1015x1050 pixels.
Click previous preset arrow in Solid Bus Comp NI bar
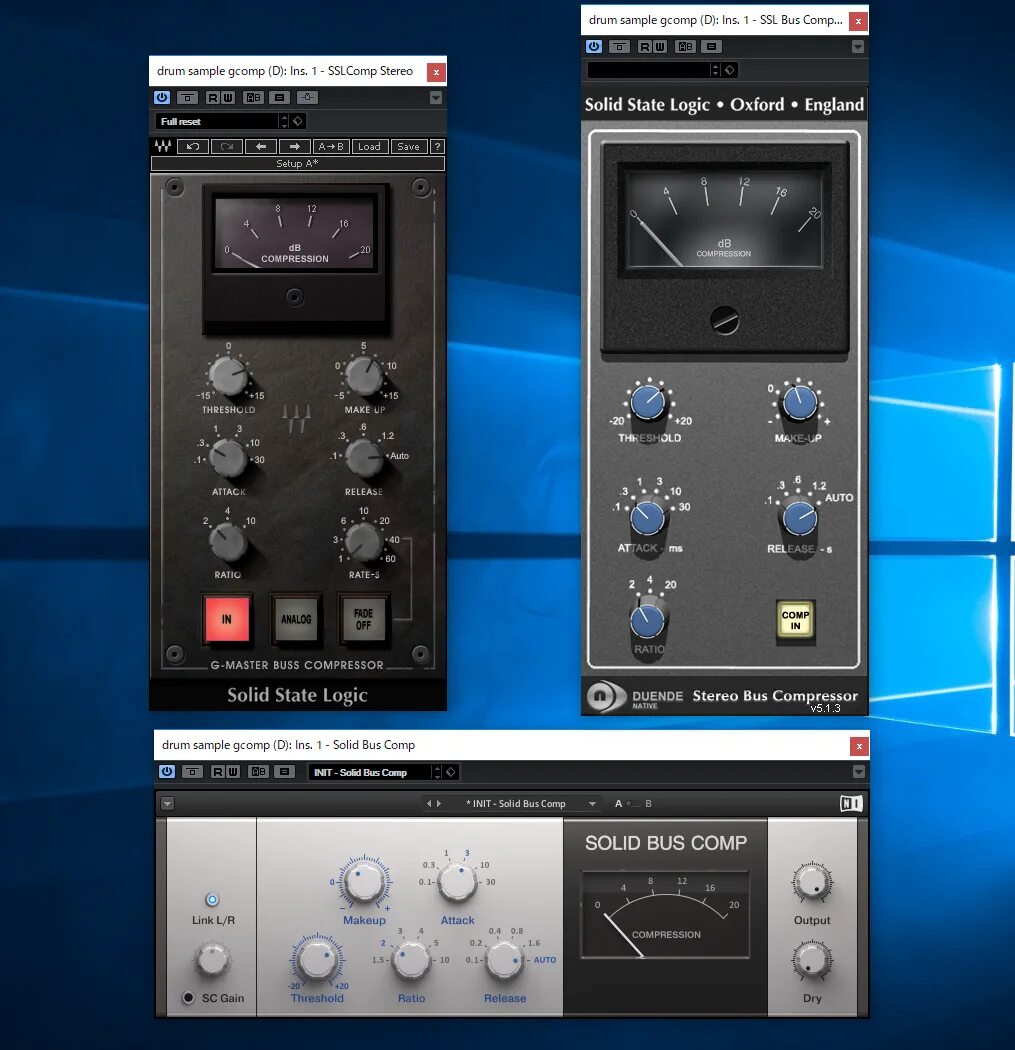tap(429, 804)
